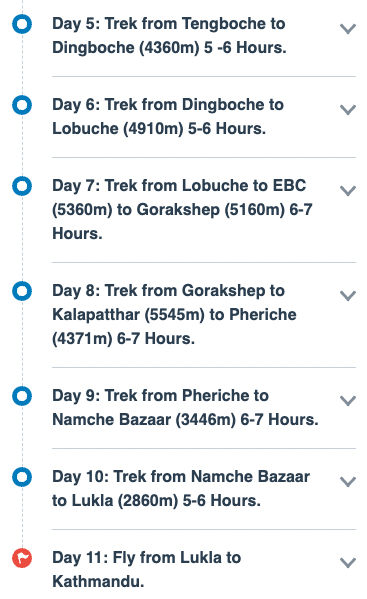The width and height of the screenshot is (367, 599).
Task: Open Day 5 Trek from Tengboche heading
Action: click(x=169, y=36)
